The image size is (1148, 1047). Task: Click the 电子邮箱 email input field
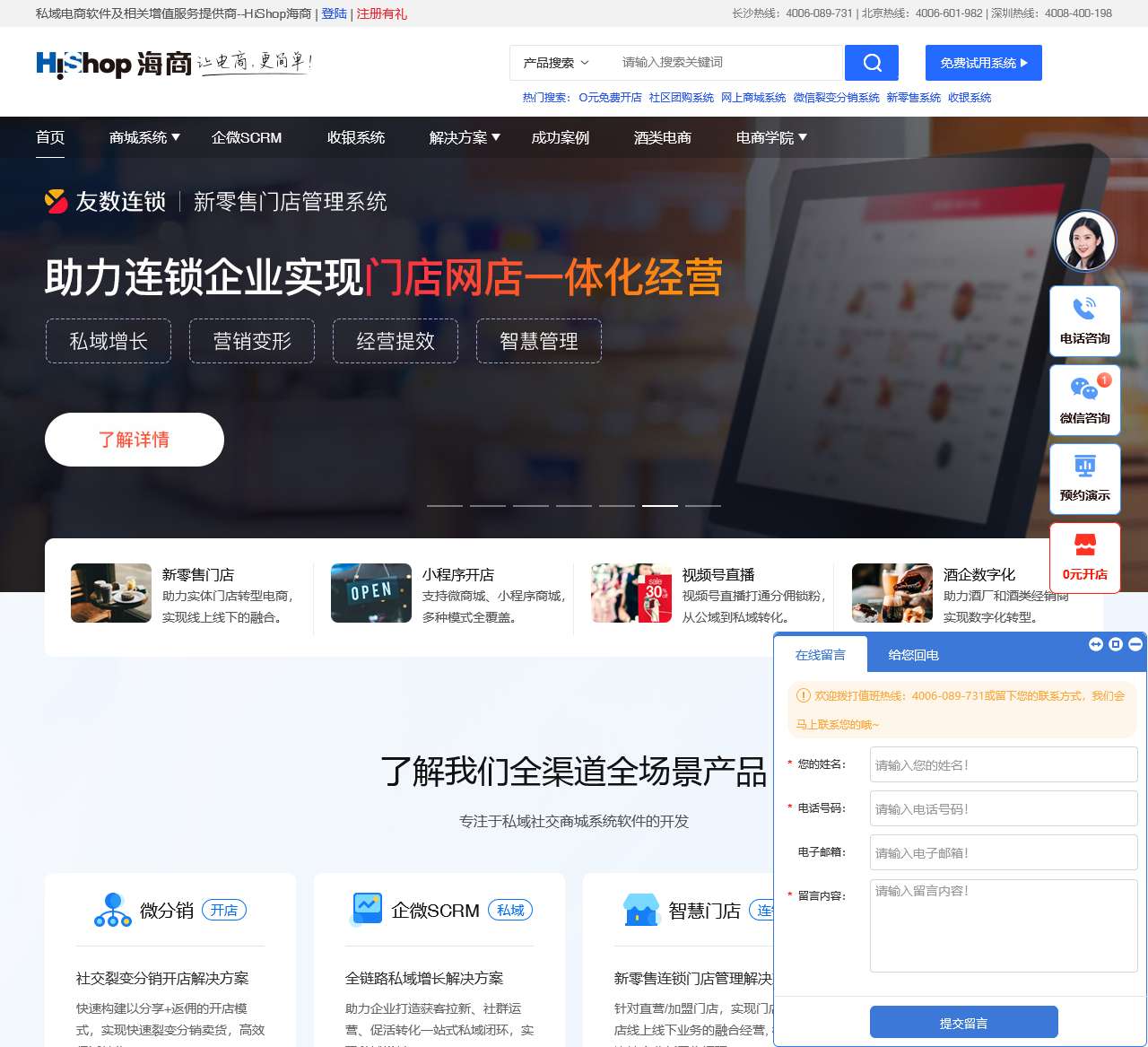pos(1004,853)
